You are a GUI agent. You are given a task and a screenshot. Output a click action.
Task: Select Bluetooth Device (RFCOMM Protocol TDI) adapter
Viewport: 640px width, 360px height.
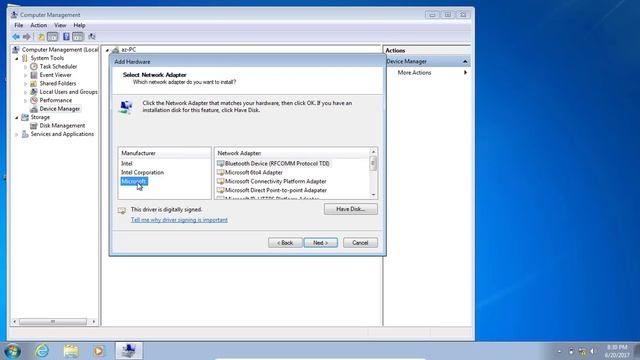[x=277, y=163]
